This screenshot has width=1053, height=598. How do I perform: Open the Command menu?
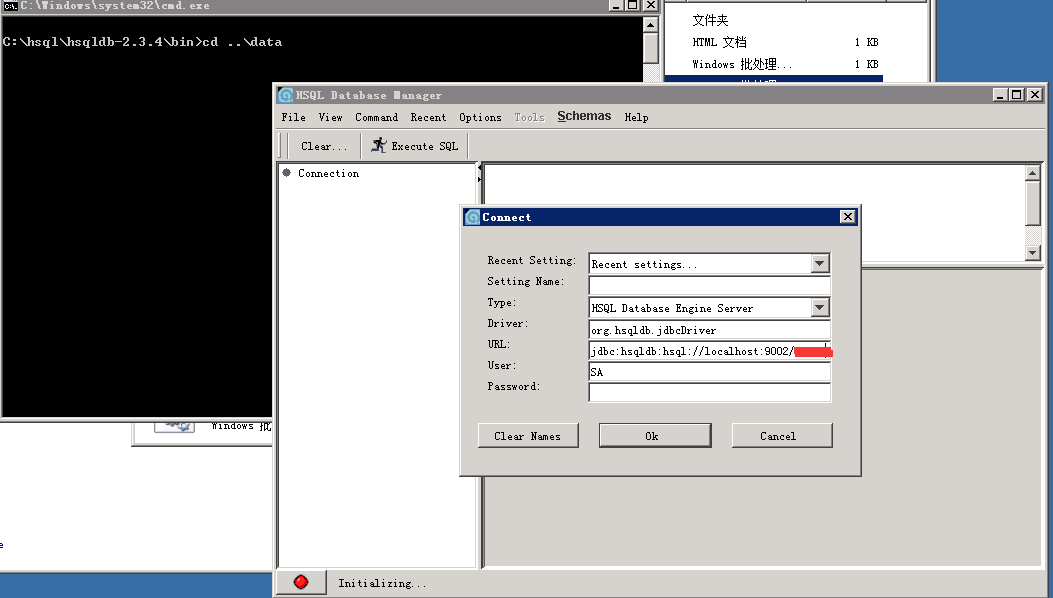pos(376,117)
